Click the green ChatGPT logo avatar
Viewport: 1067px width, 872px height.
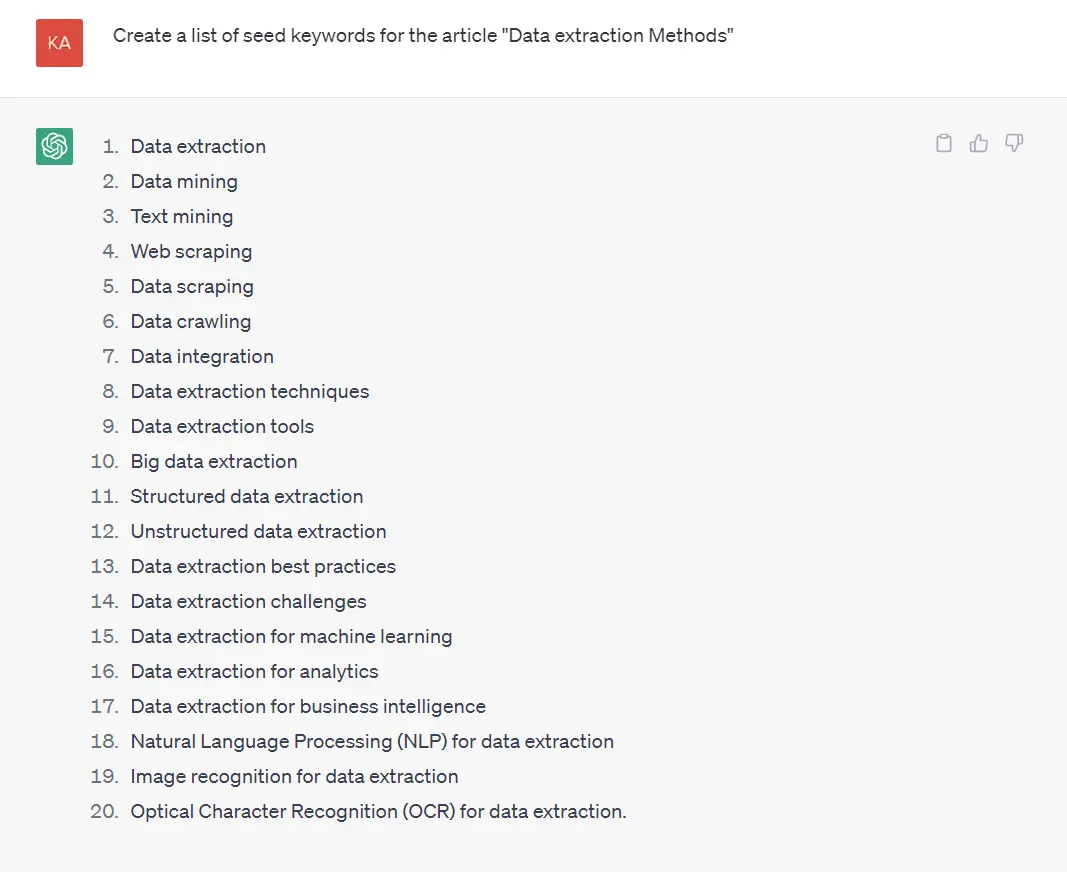(54, 146)
